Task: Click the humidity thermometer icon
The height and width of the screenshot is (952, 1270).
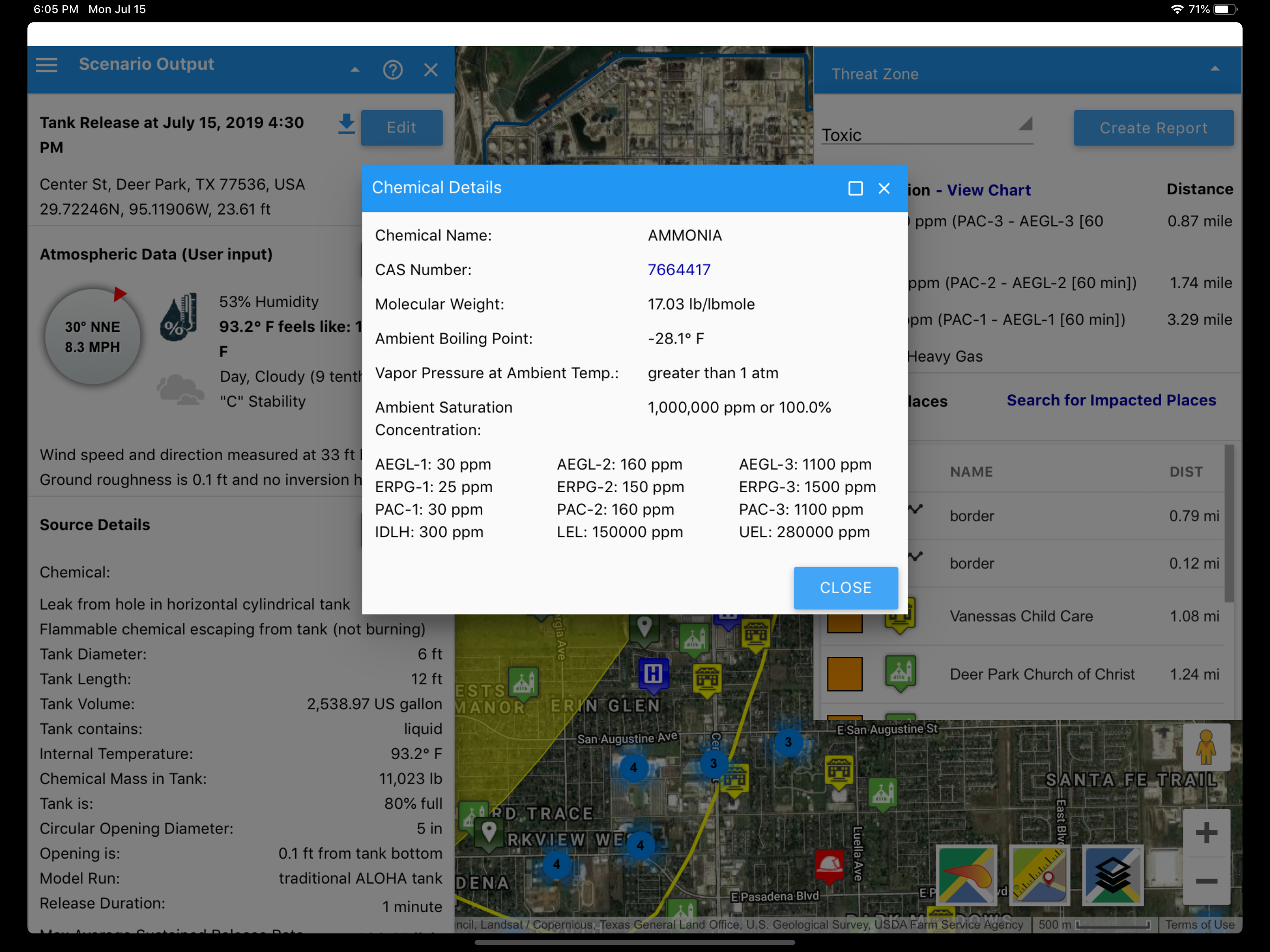Action: point(179,317)
